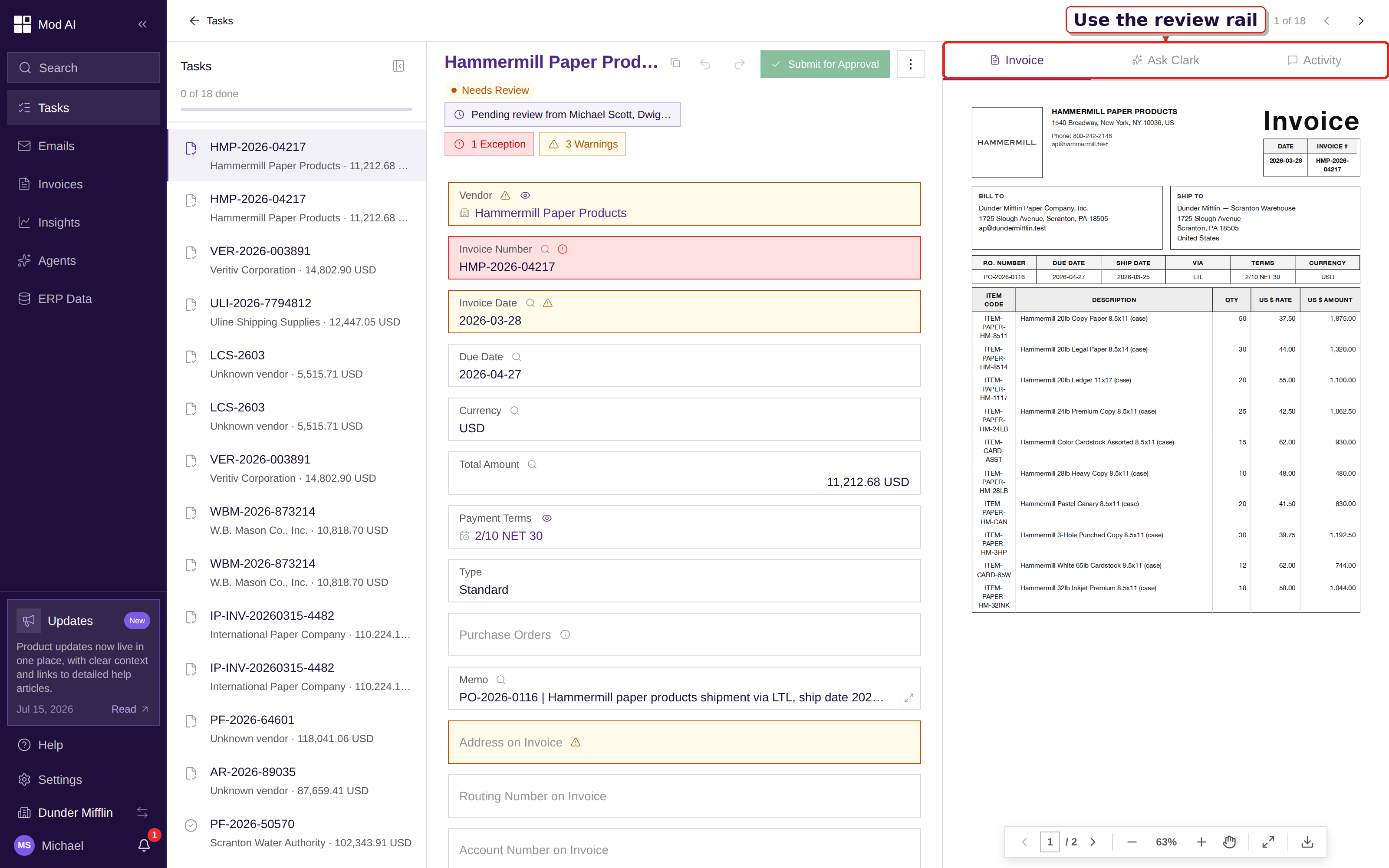1389x868 pixels.
Task: Click Submit for Approval button
Action: (825, 64)
